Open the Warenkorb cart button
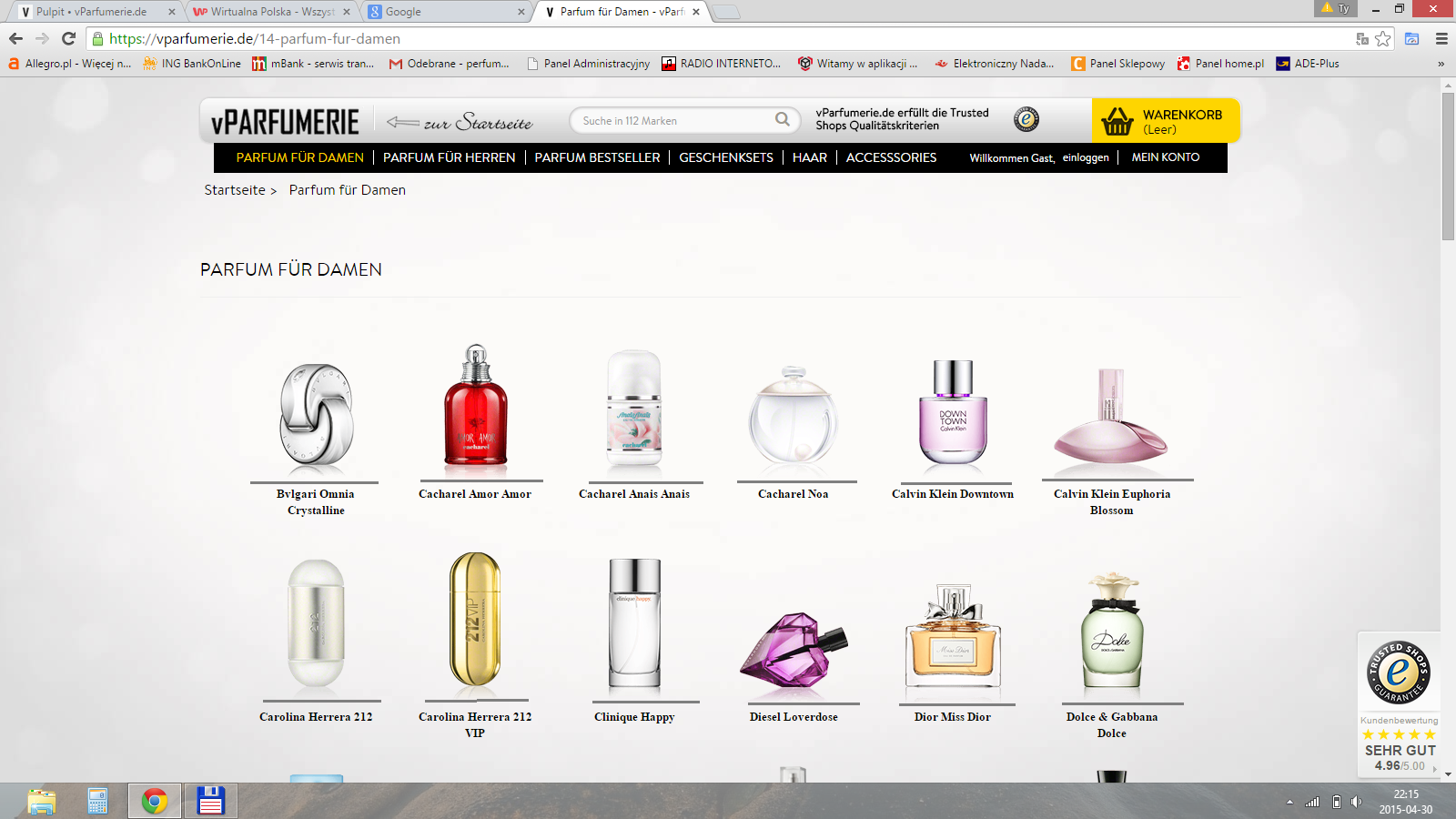Screen dimensions: 1456x819 click(1166, 120)
